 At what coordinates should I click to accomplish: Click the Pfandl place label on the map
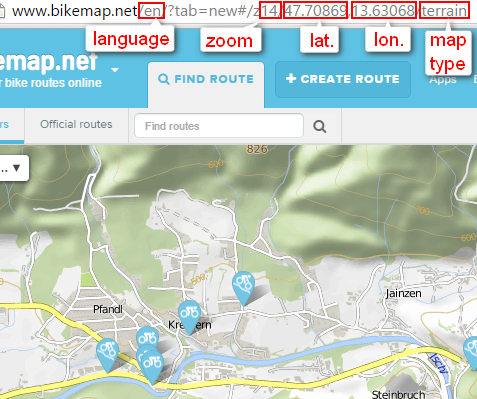coord(108,309)
